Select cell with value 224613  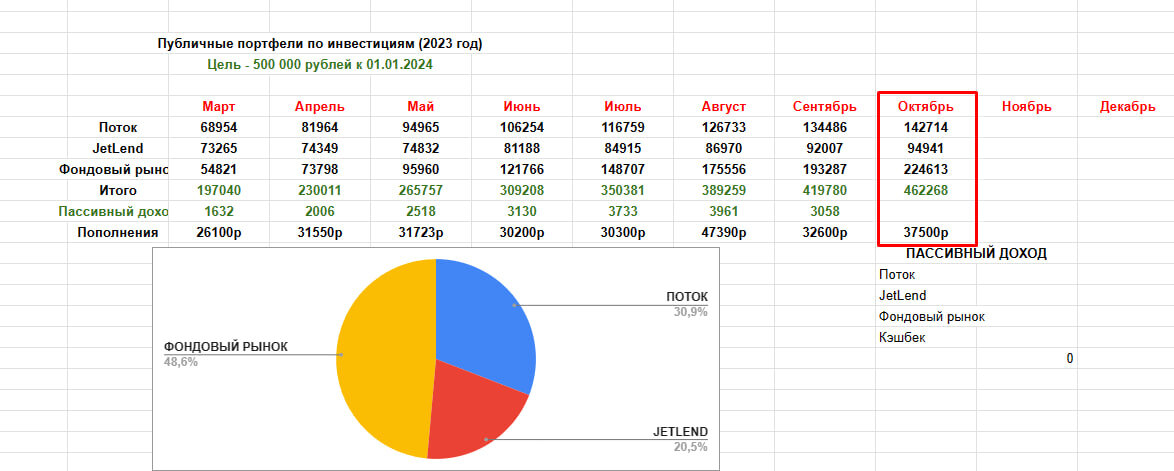925,169
